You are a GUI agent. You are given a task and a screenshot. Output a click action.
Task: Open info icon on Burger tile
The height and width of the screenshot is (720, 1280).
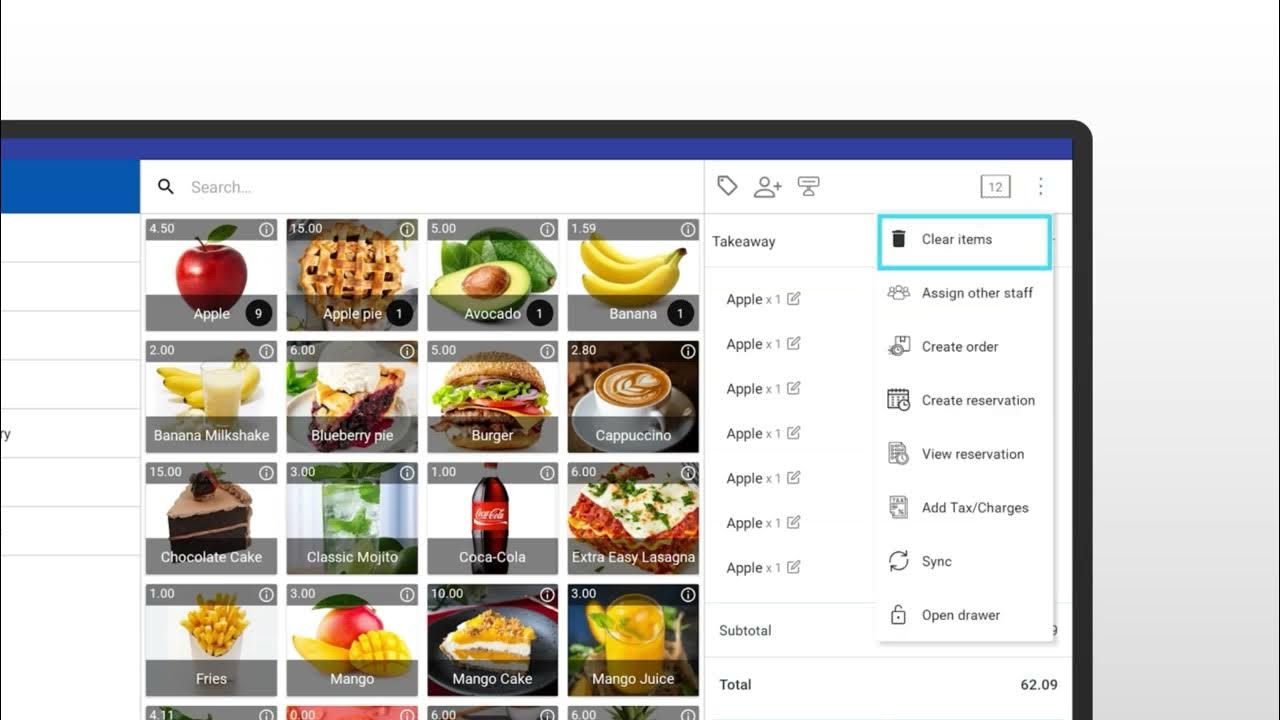click(547, 352)
